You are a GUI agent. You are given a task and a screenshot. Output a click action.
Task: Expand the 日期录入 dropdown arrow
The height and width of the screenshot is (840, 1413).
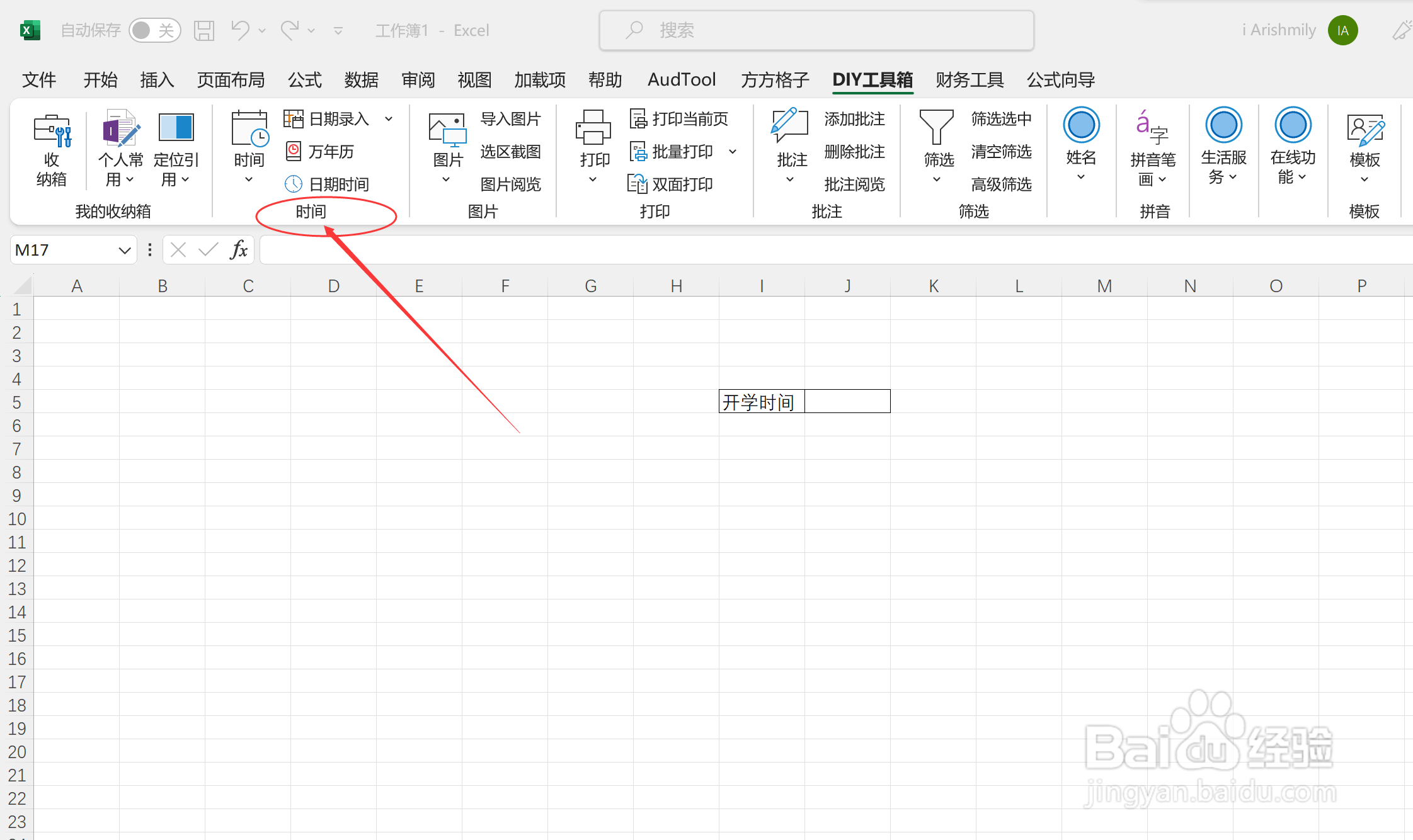click(389, 119)
